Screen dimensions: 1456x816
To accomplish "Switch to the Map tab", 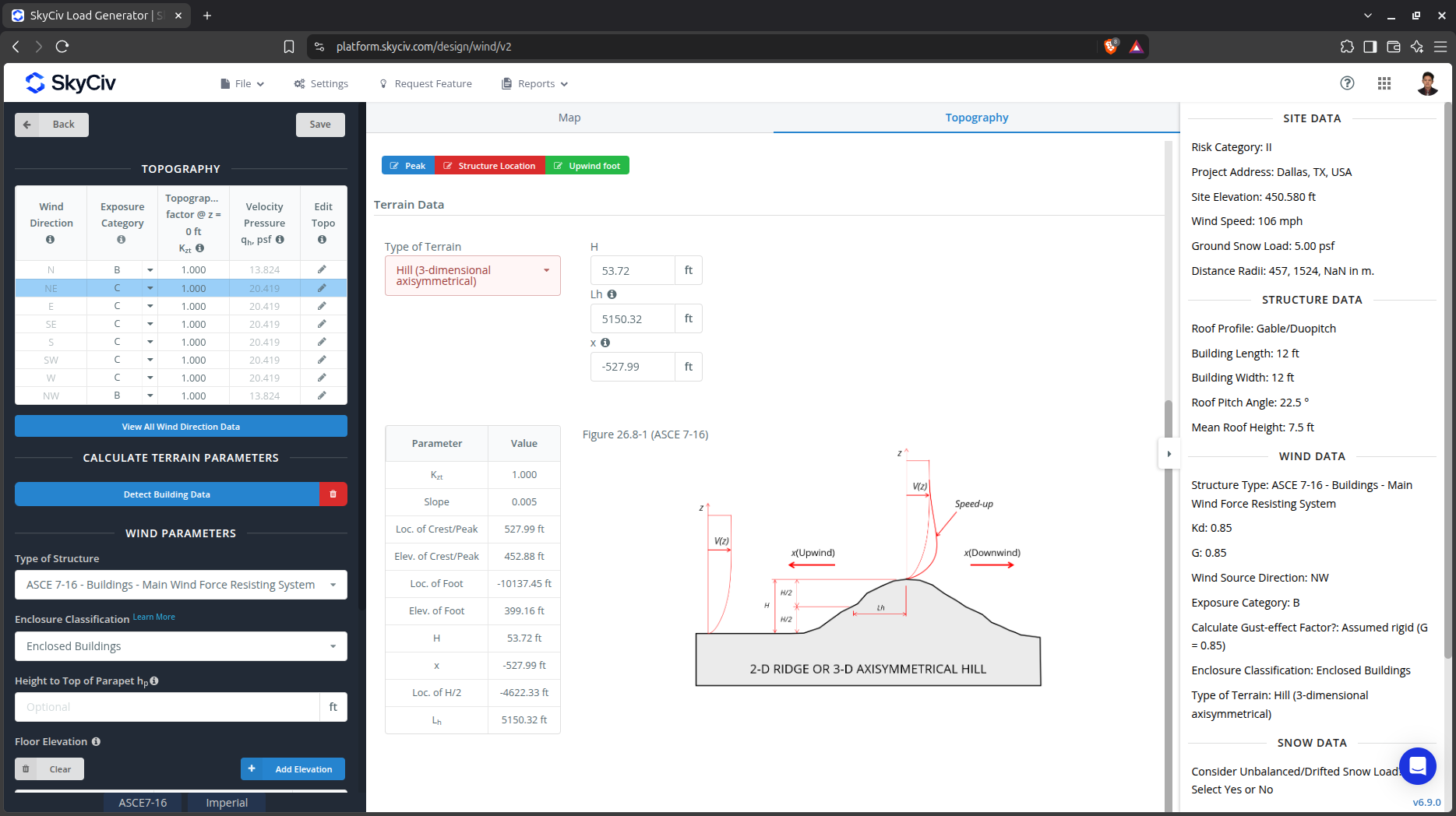I will coord(569,118).
